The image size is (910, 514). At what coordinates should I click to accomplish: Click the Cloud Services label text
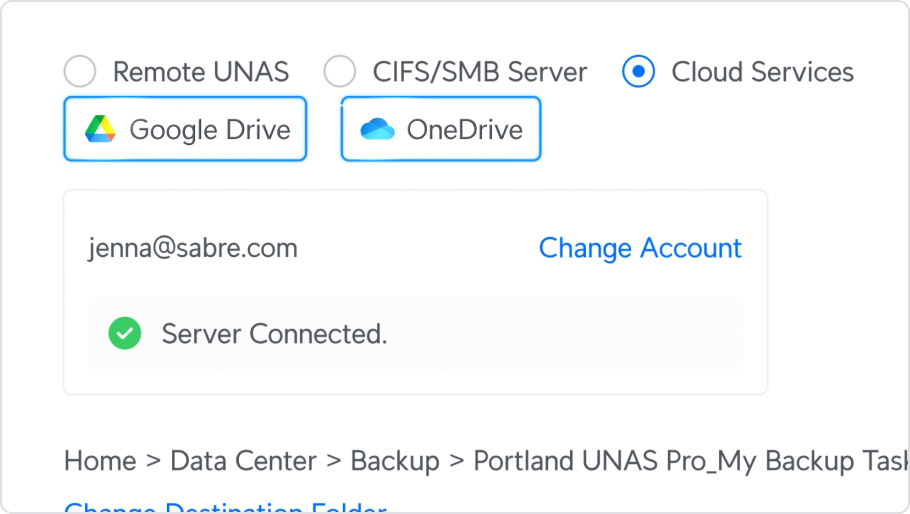pos(763,72)
